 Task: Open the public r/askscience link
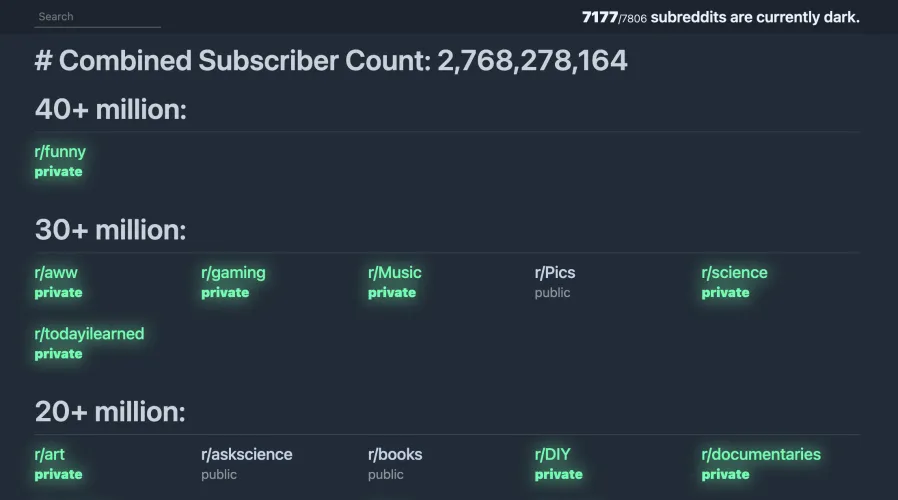click(247, 455)
